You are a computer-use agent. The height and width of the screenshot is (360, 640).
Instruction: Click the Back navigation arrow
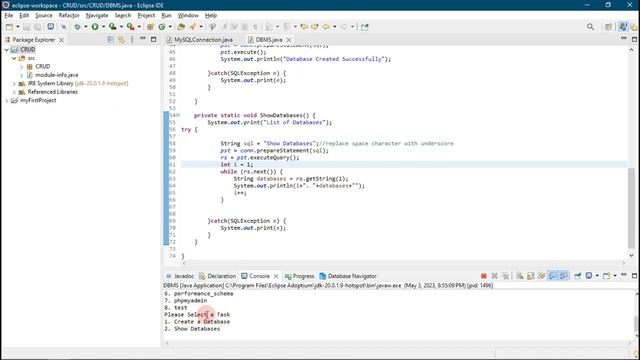[x=326, y=27]
